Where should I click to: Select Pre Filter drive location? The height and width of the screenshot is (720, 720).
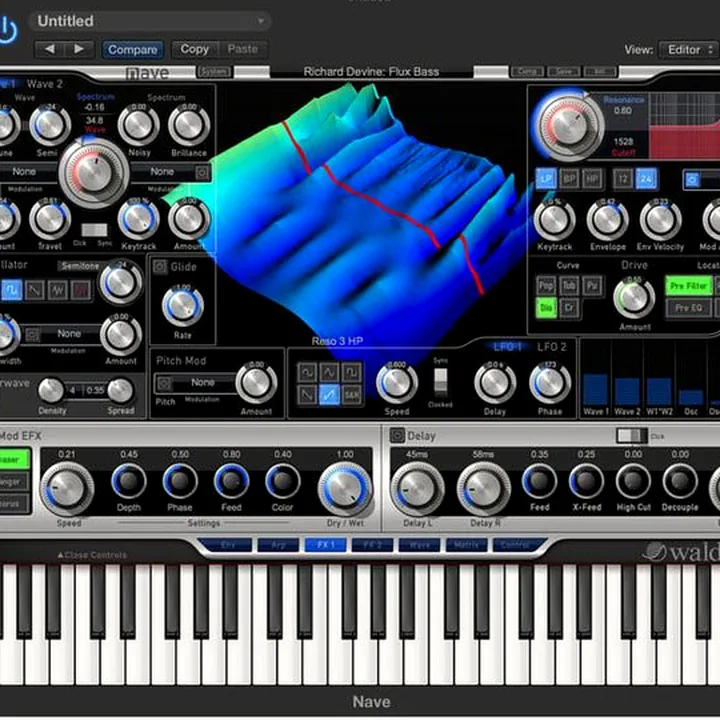[688, 286]
